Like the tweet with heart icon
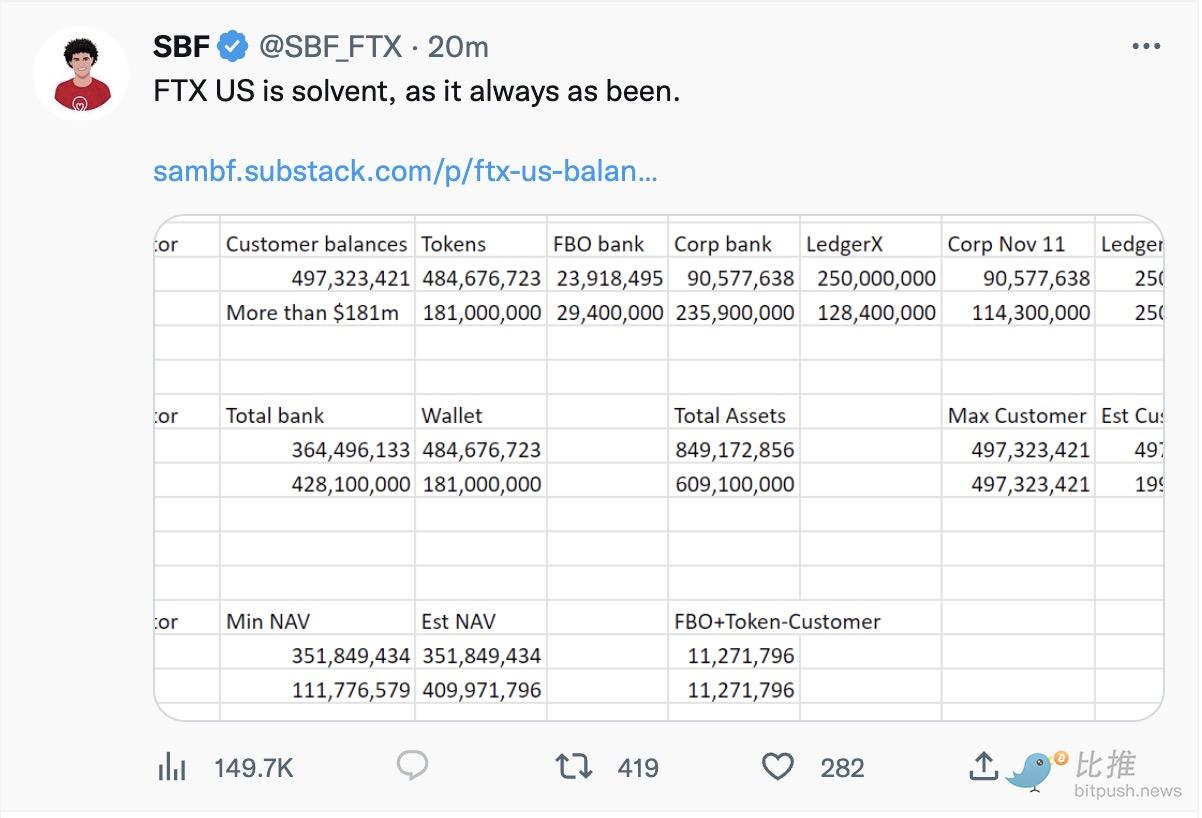Viewport: 1202px width, 818px height. click(777, 767)
